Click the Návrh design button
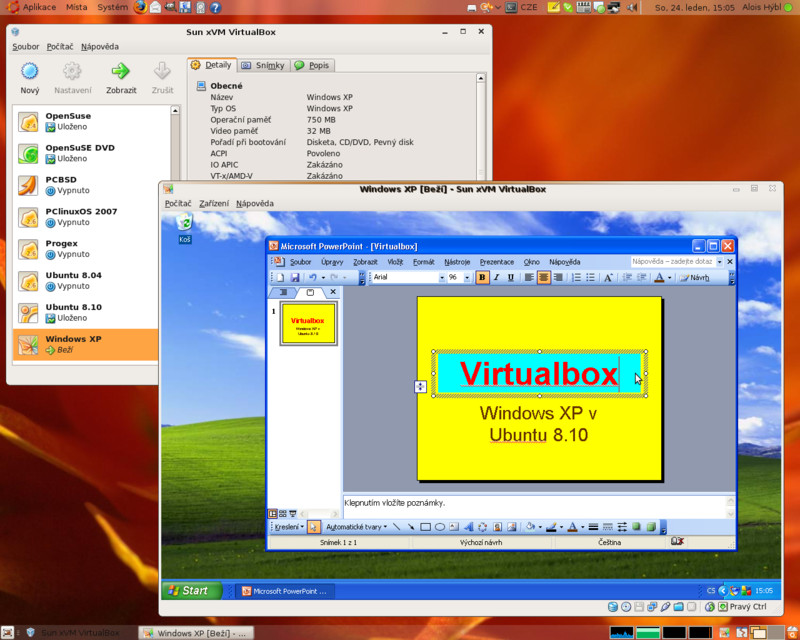Image resolution: width=800 pixels, height=640 pixels. [x=694, y=277]
